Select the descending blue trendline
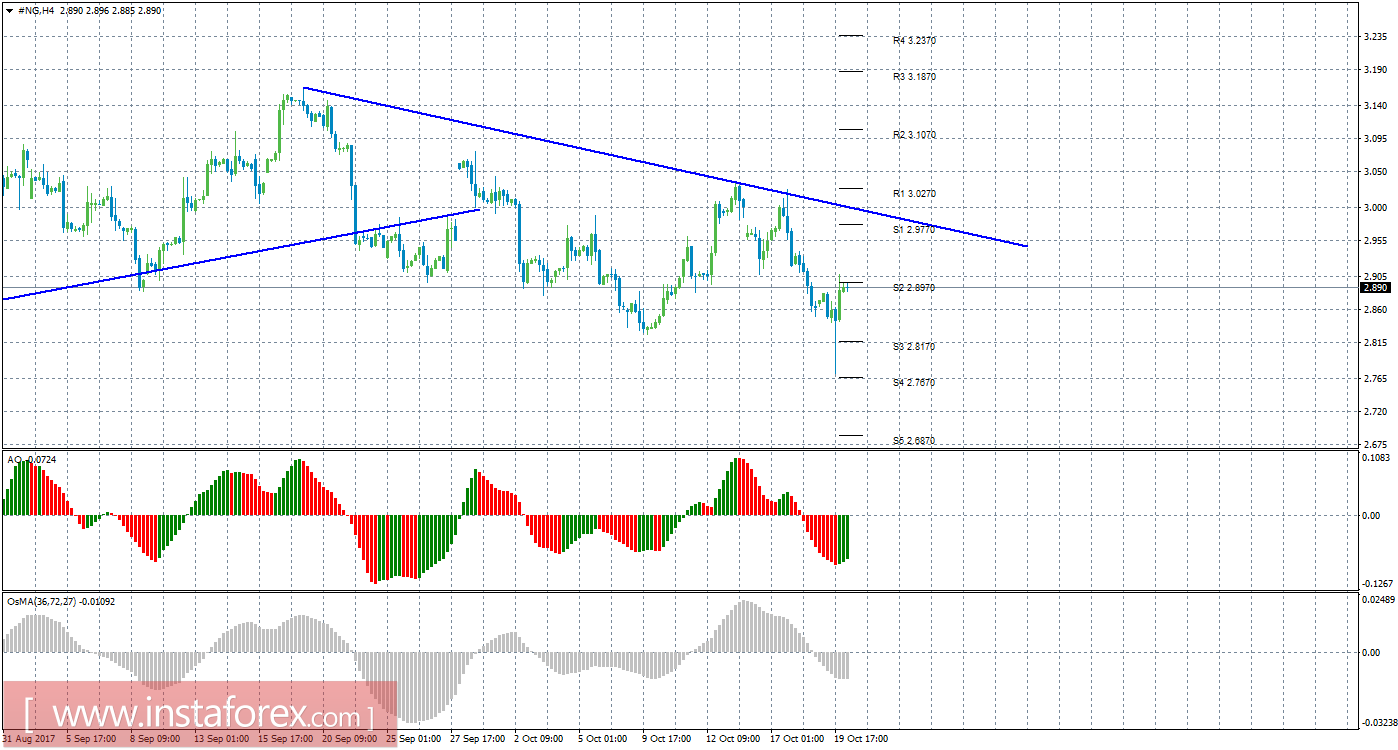Viewport: 1398px width, 750px height. pos(665,167)
